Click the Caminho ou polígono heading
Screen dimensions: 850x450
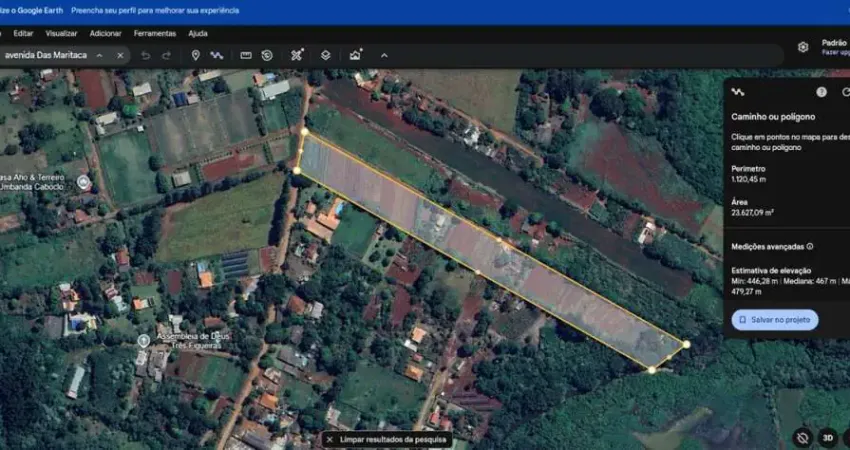point(773,117)
